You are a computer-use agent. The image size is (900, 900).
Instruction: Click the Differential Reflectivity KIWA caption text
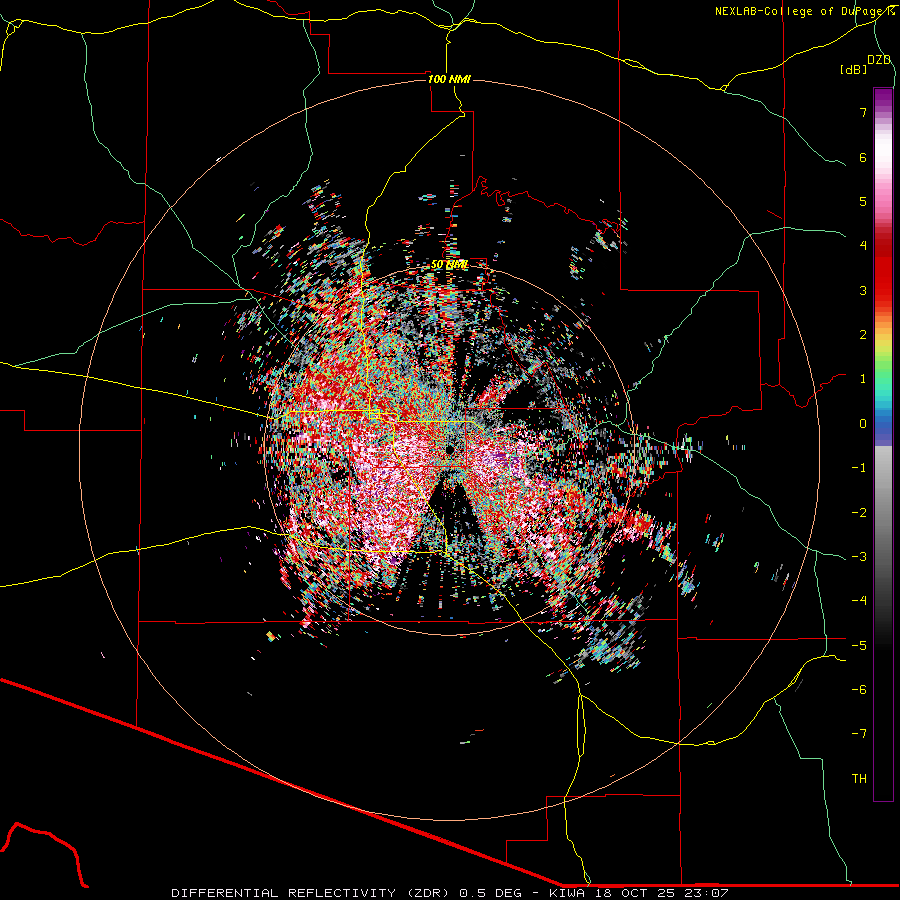[450, 893]
